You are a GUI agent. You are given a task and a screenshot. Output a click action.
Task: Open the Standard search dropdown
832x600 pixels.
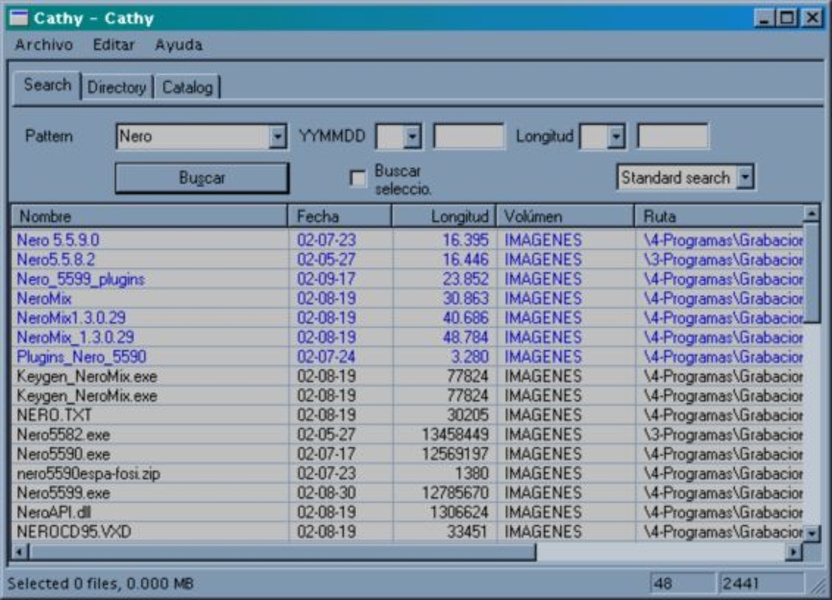(745, 177)
